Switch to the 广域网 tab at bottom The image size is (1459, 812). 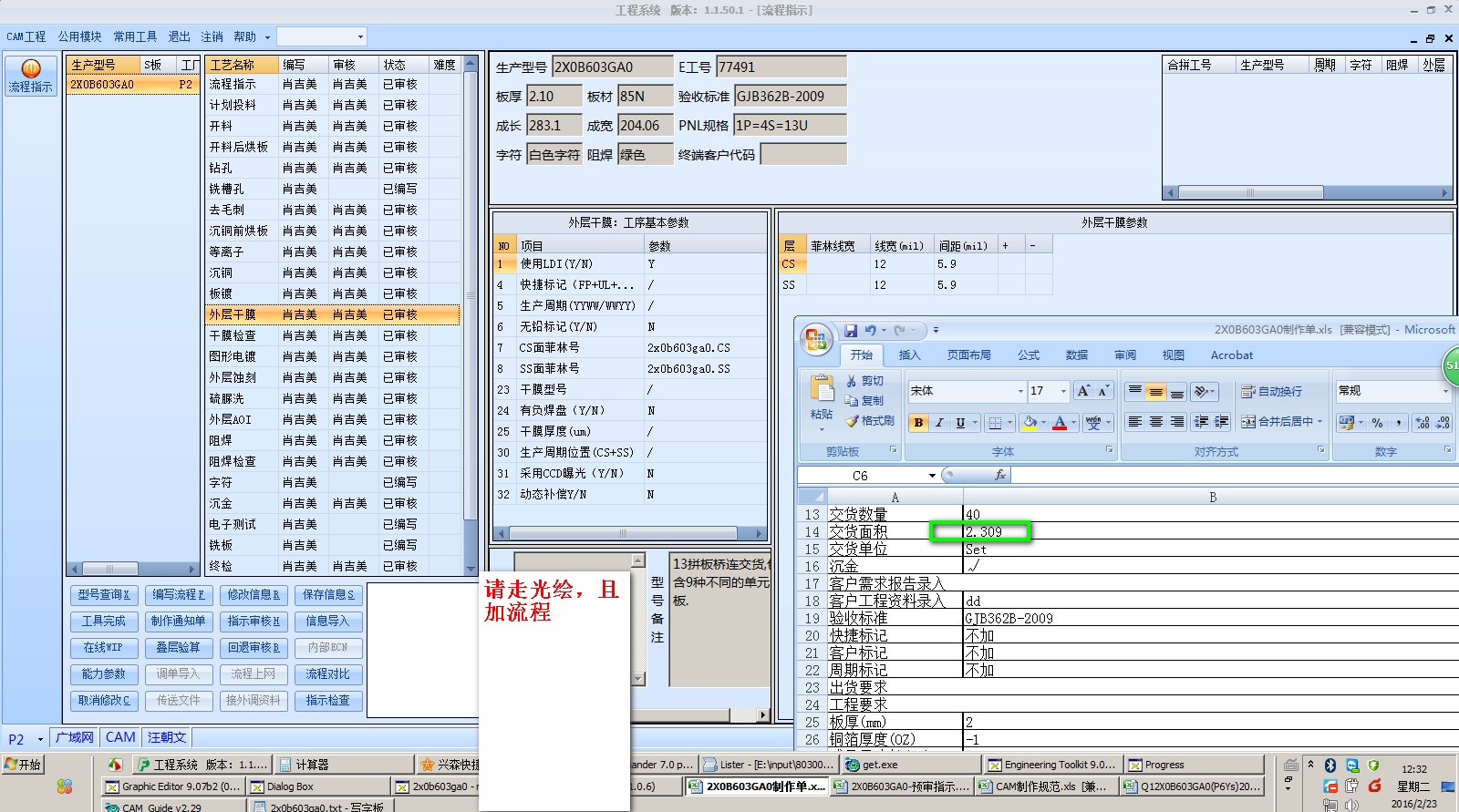(x=75, y=737)
